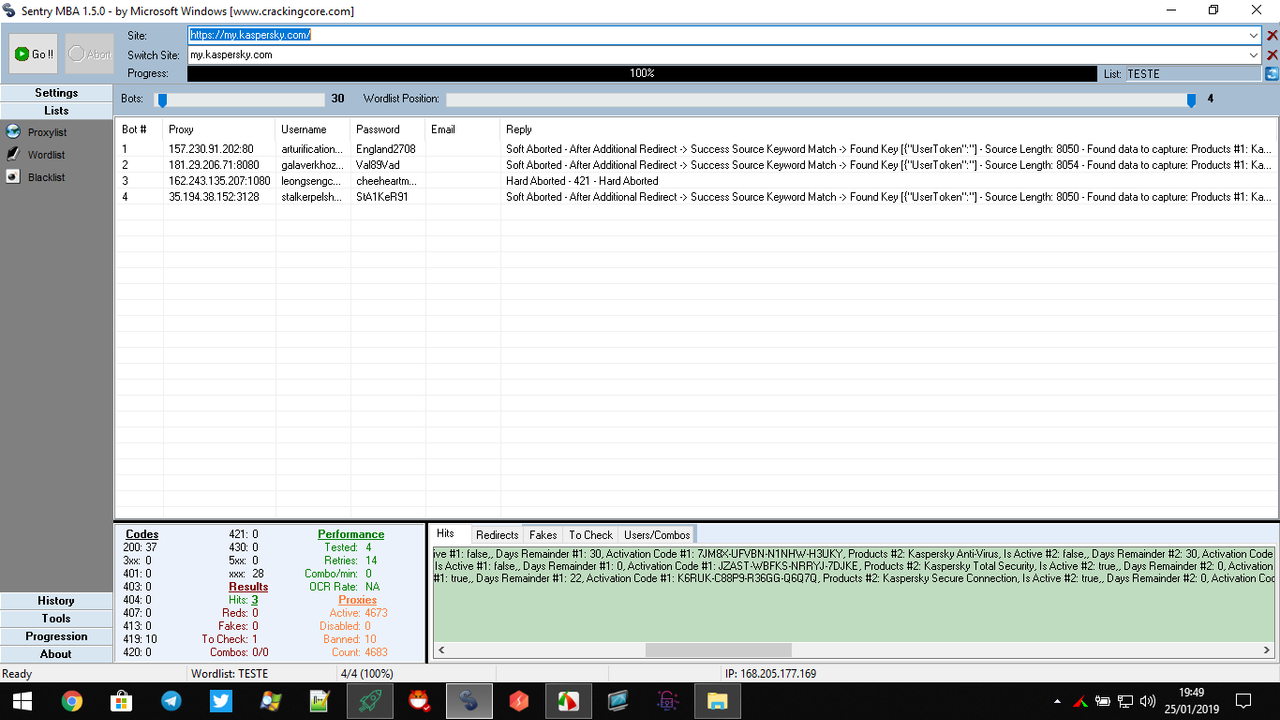1280x720 pixels.
Task: Click the Reply column header
Action: [x=888, y=129]
